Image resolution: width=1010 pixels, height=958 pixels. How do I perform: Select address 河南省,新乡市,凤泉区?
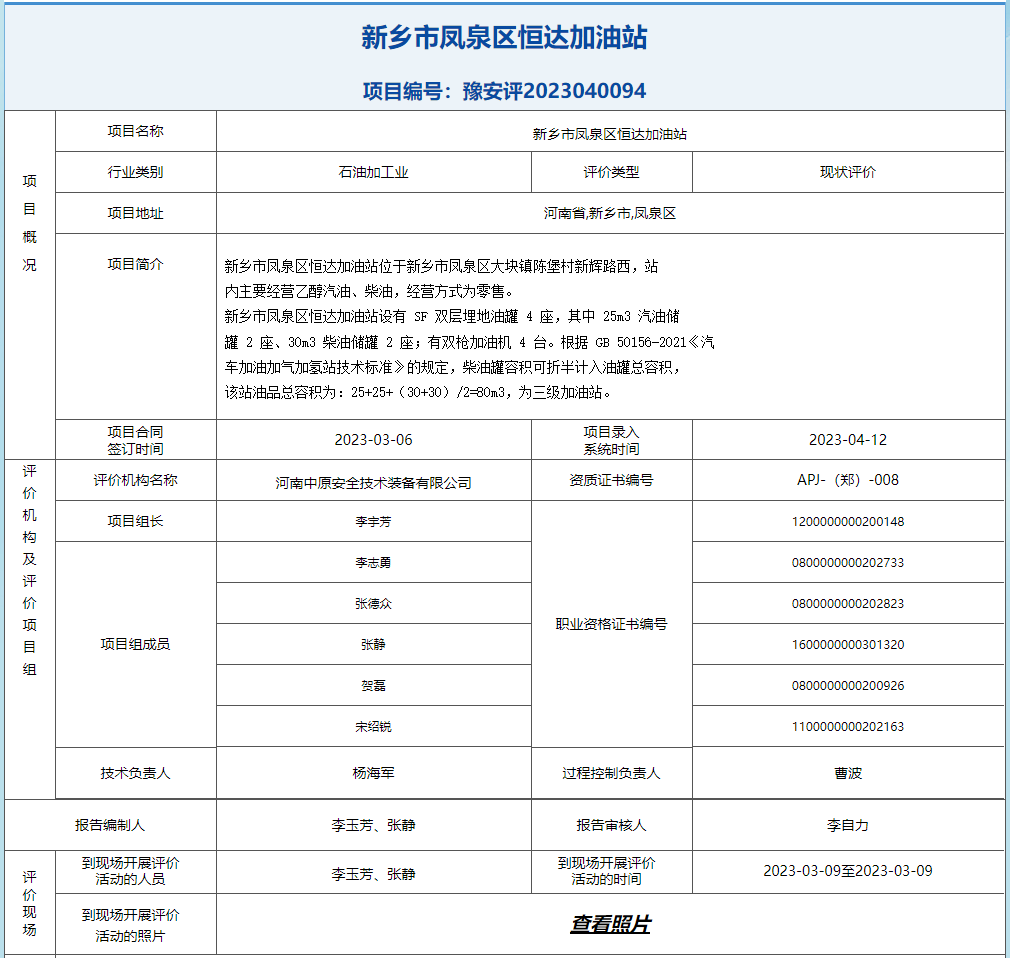[610, 213]
